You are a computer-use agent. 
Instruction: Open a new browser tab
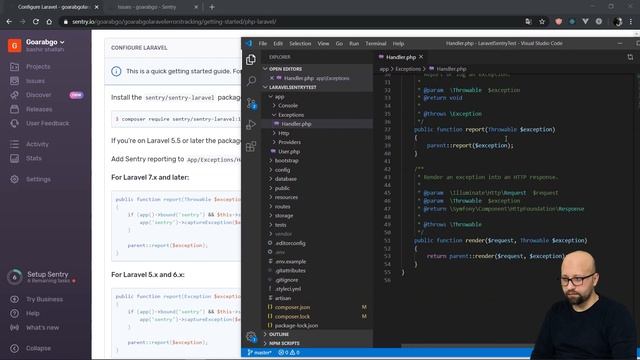tap(212, 7)
